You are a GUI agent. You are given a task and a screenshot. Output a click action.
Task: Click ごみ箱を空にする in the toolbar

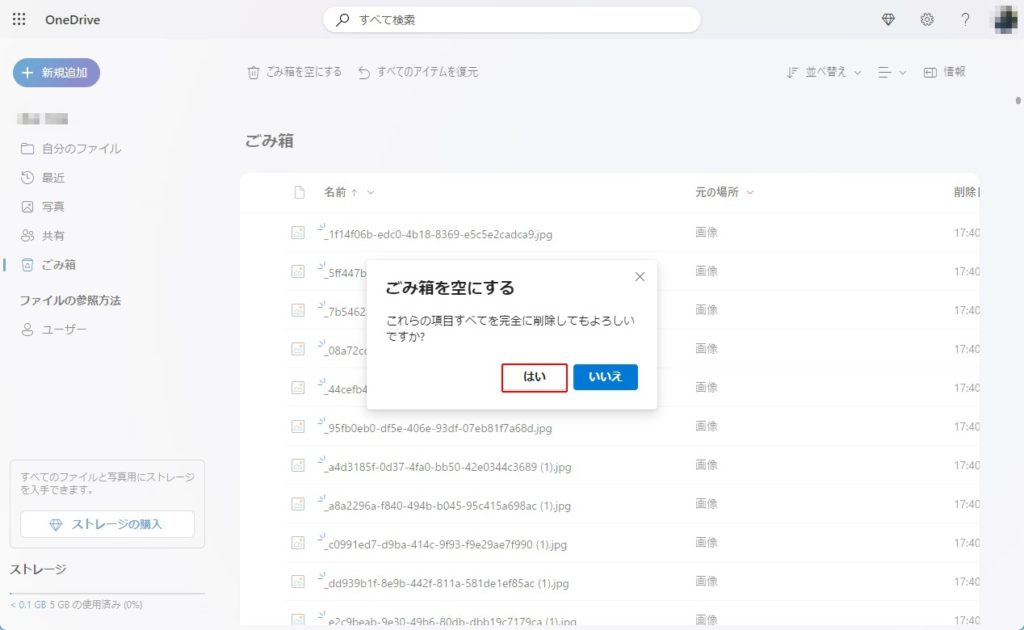click(x=295, y=72)
